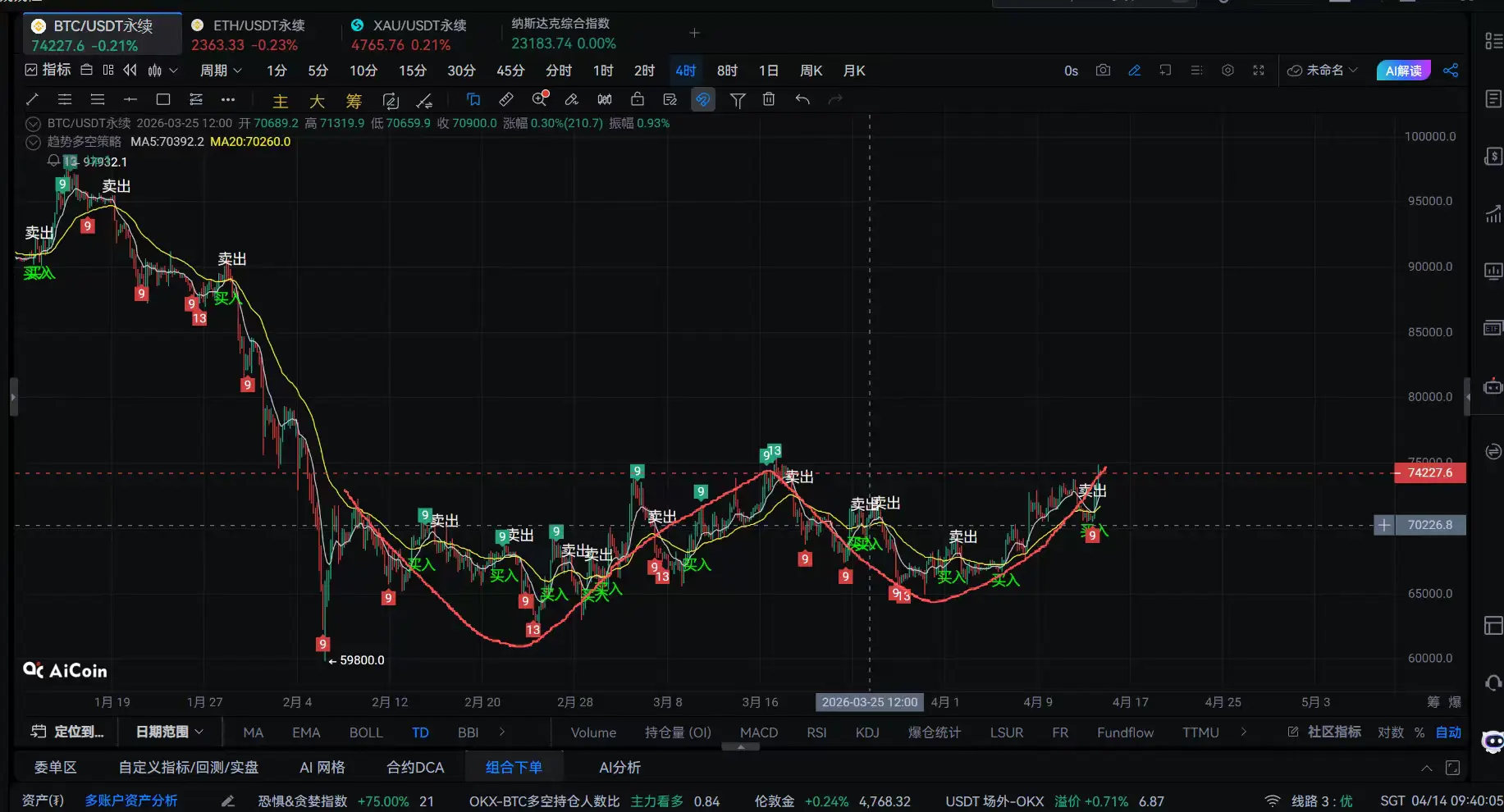1504x812 pixels.
Task: Open the filter funnel tool
Action: click(738, 100)
